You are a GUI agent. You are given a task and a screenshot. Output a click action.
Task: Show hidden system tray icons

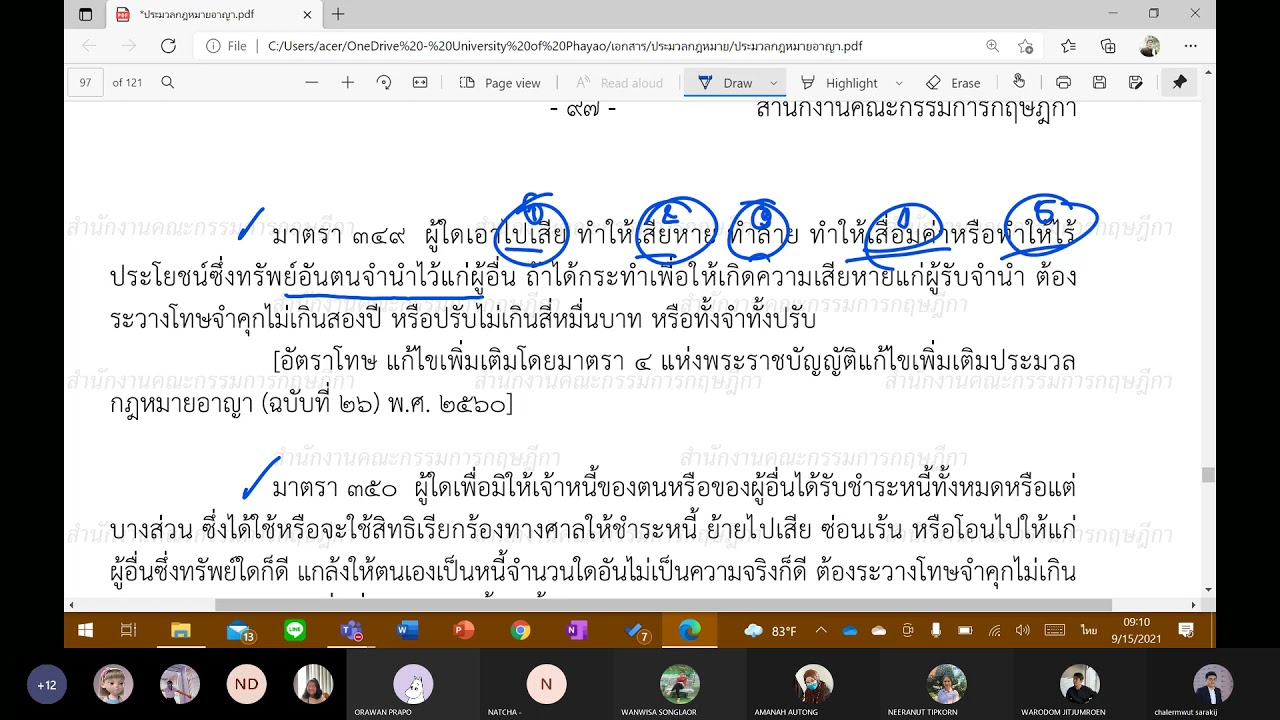coord(821,631)
